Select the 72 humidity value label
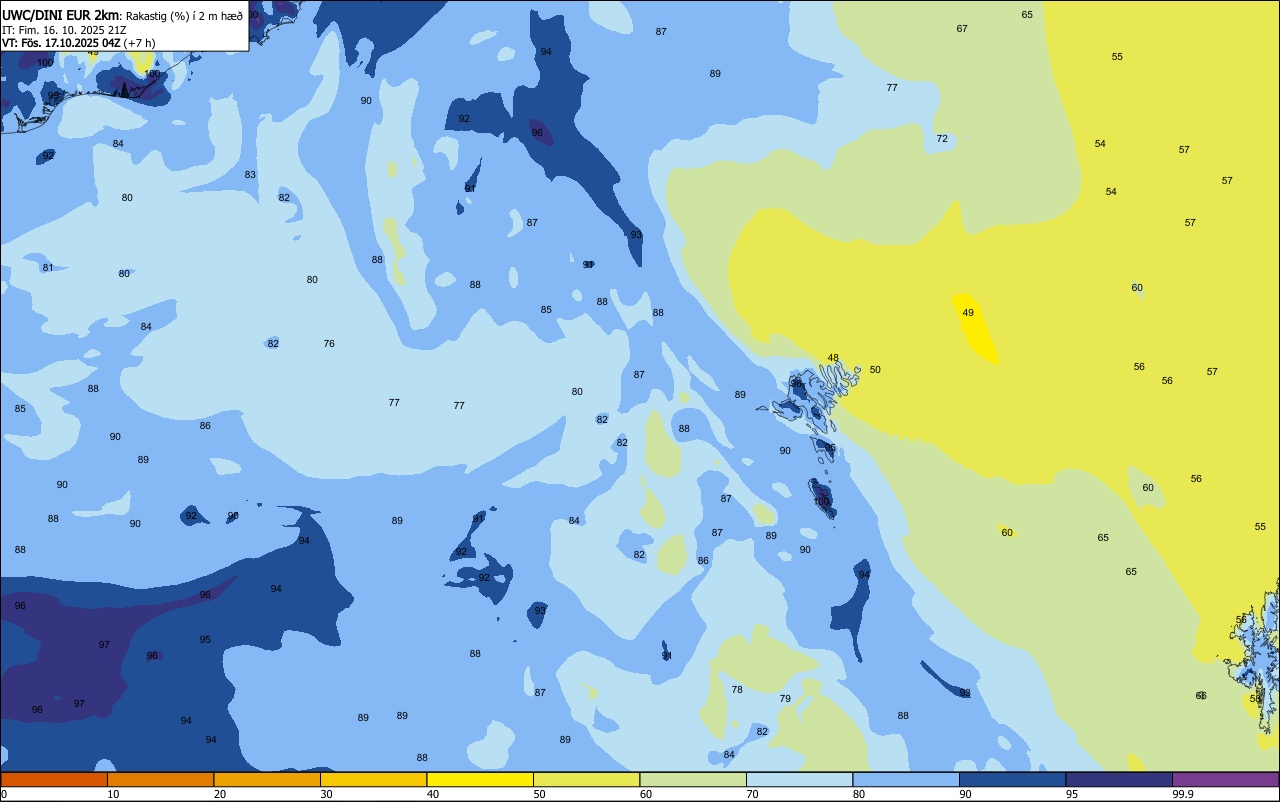The image size is (1280, 802). click(x=942, y=139)
